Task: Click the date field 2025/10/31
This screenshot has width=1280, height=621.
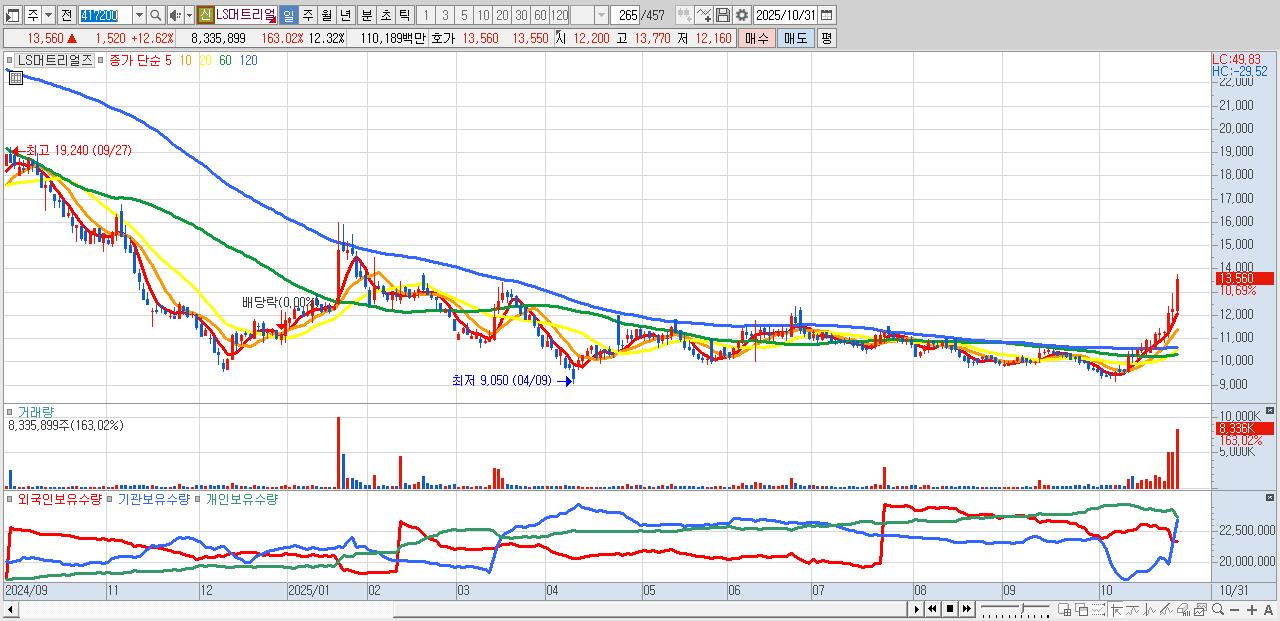Action: [786, 15]
